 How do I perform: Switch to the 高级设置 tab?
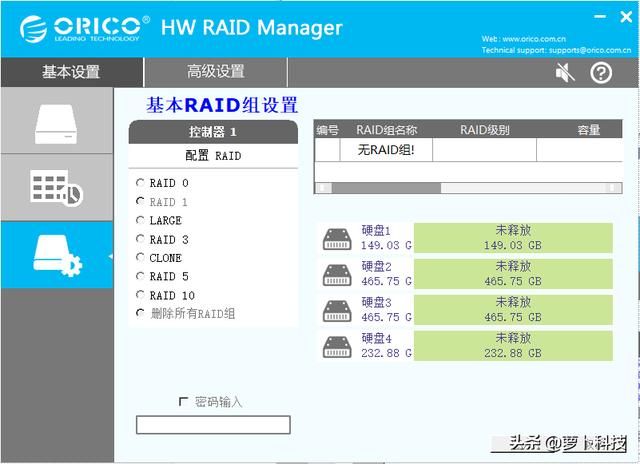click(x=216, y=72)
